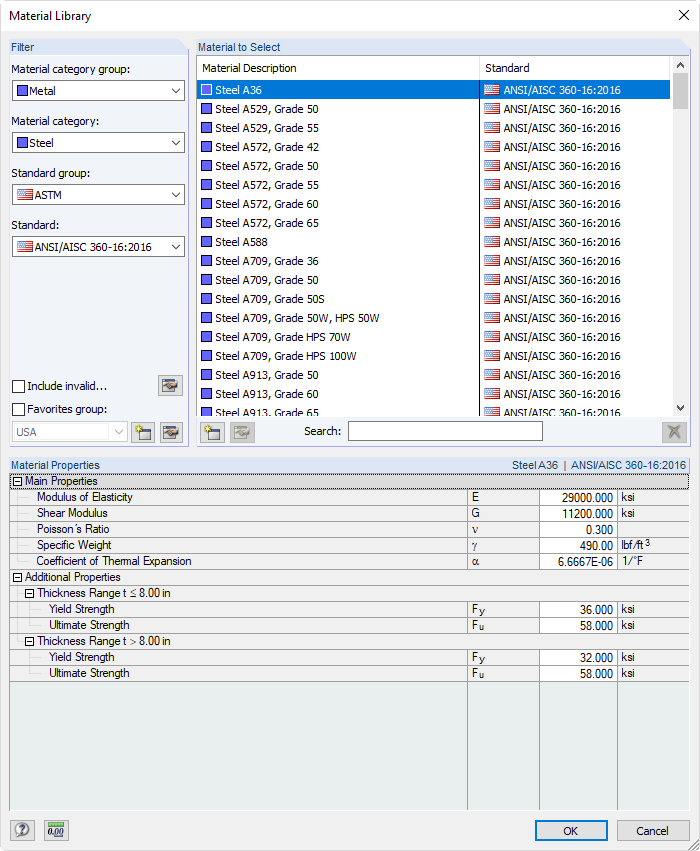The image size is (700, 851).
Task: Click Modulus of Elasticity value 29000.000
Action: click(578, 498)
